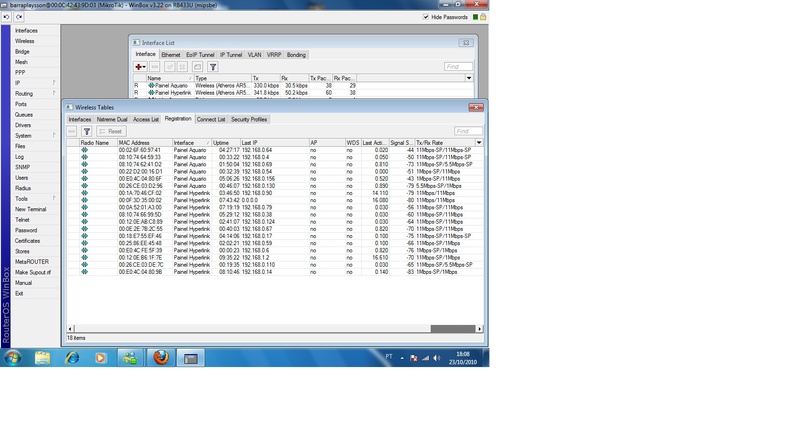Click the network signal icon in system tray
This screenshot has width=800, height=433.
click(425, 358)
